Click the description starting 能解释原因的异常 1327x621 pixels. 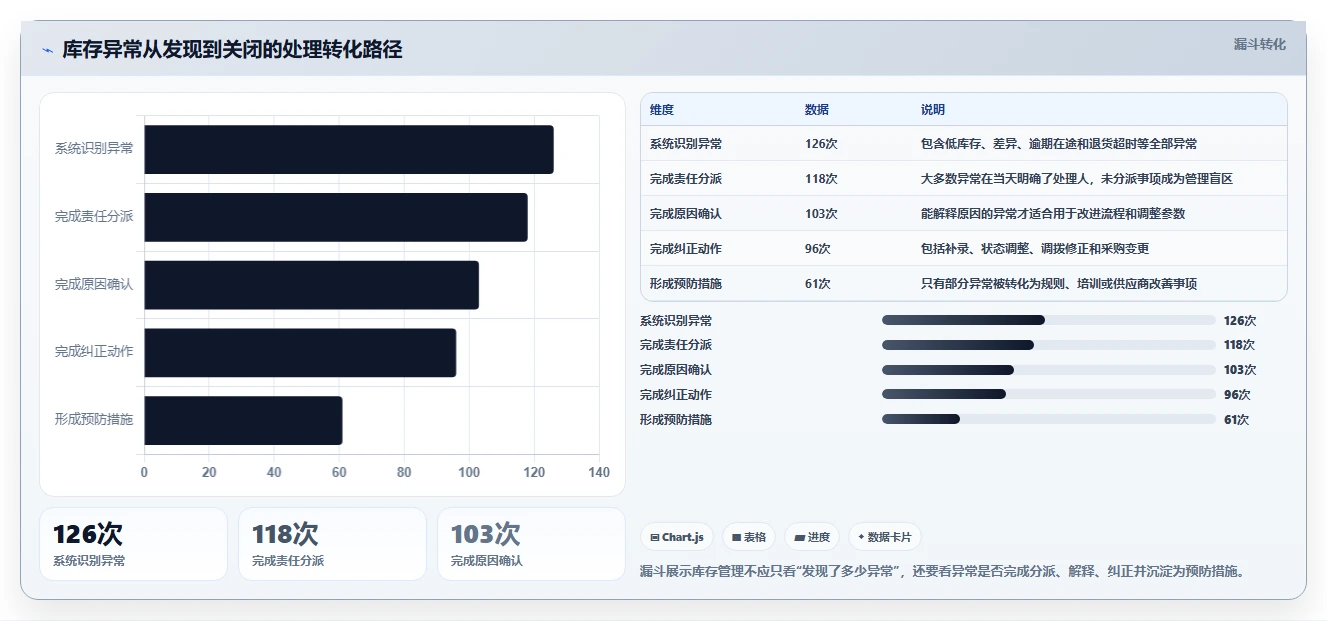[x=1053, y=214]
